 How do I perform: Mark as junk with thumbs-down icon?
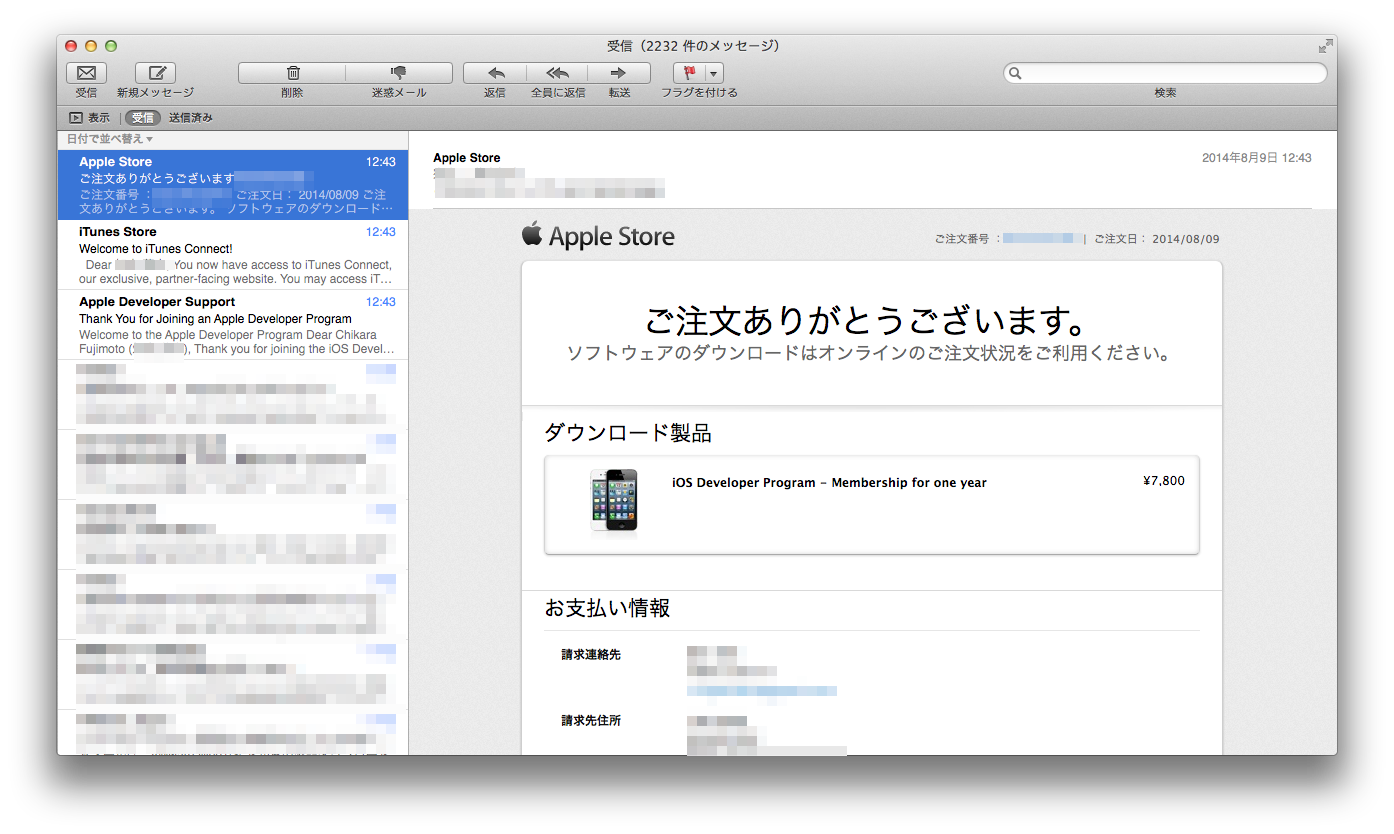coord(399,73)
